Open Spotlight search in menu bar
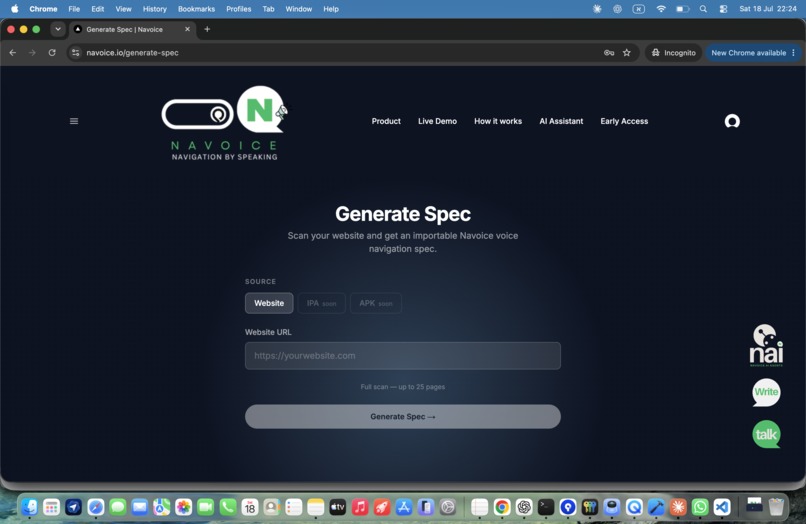806x524 pixels. (x=703, y=9)
